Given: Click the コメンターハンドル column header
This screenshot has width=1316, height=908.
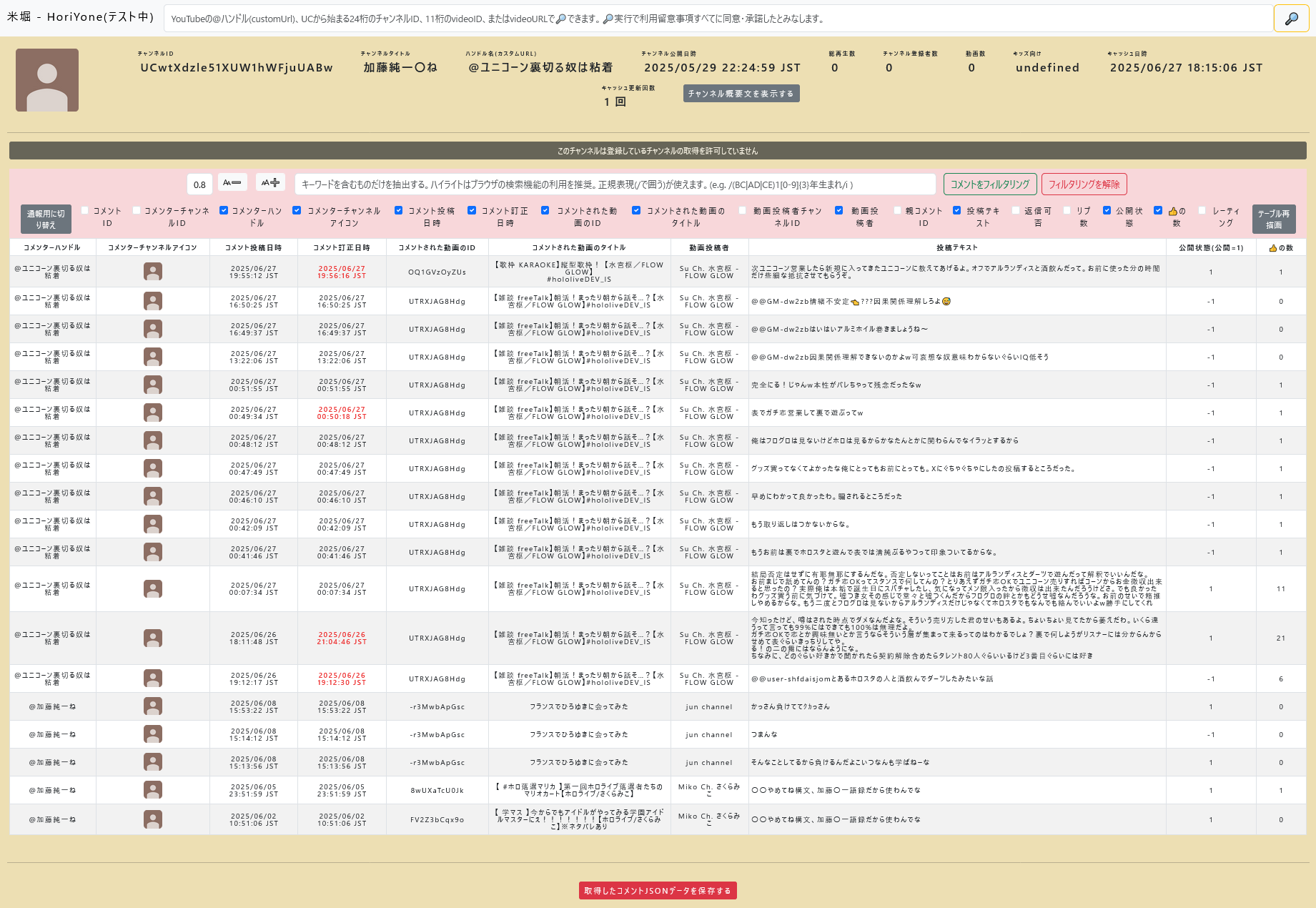Looking at the screenshot, I should click(52, 247).
